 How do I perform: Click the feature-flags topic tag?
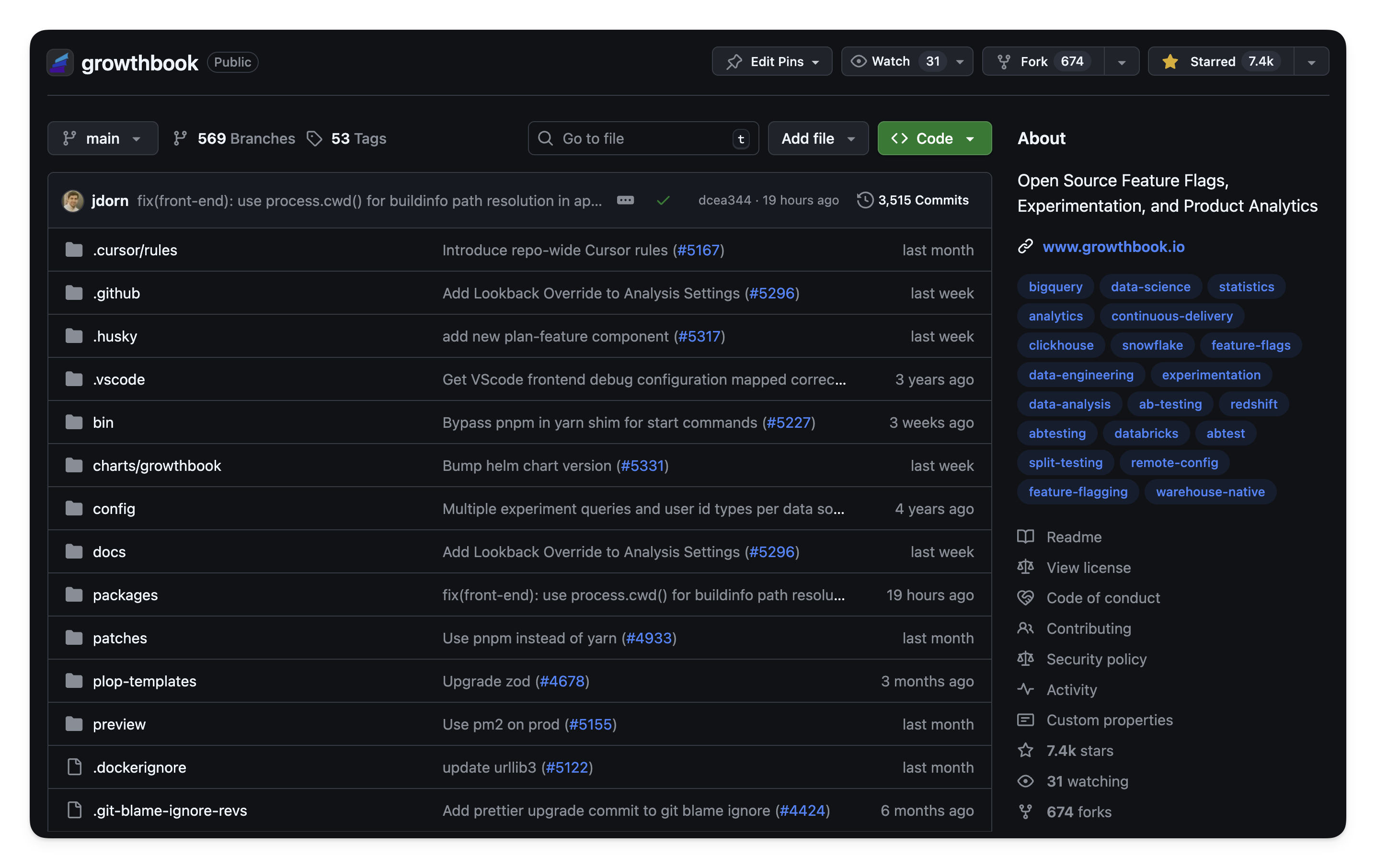coord(1250,345)
